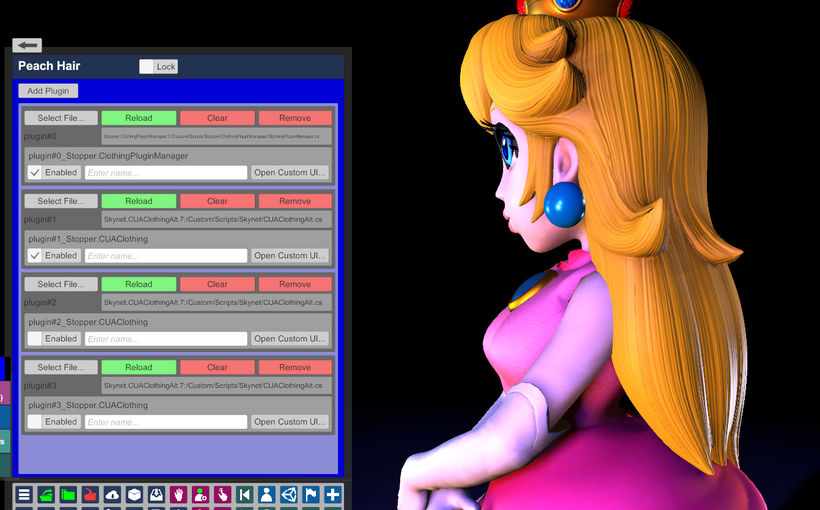The image size is (820, 510).
Task: Remove plugin#1
Action: click(x=295, y=201)
